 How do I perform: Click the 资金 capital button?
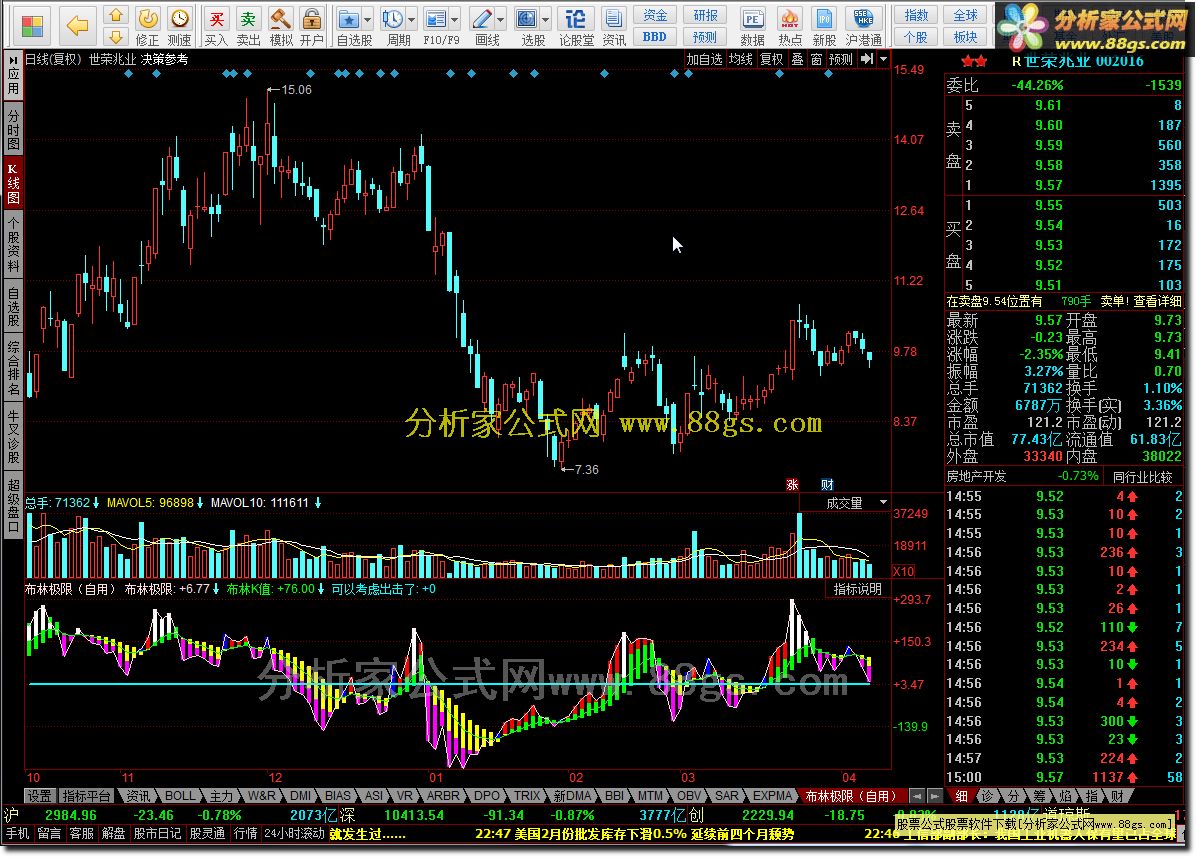[x=654, y=15]
